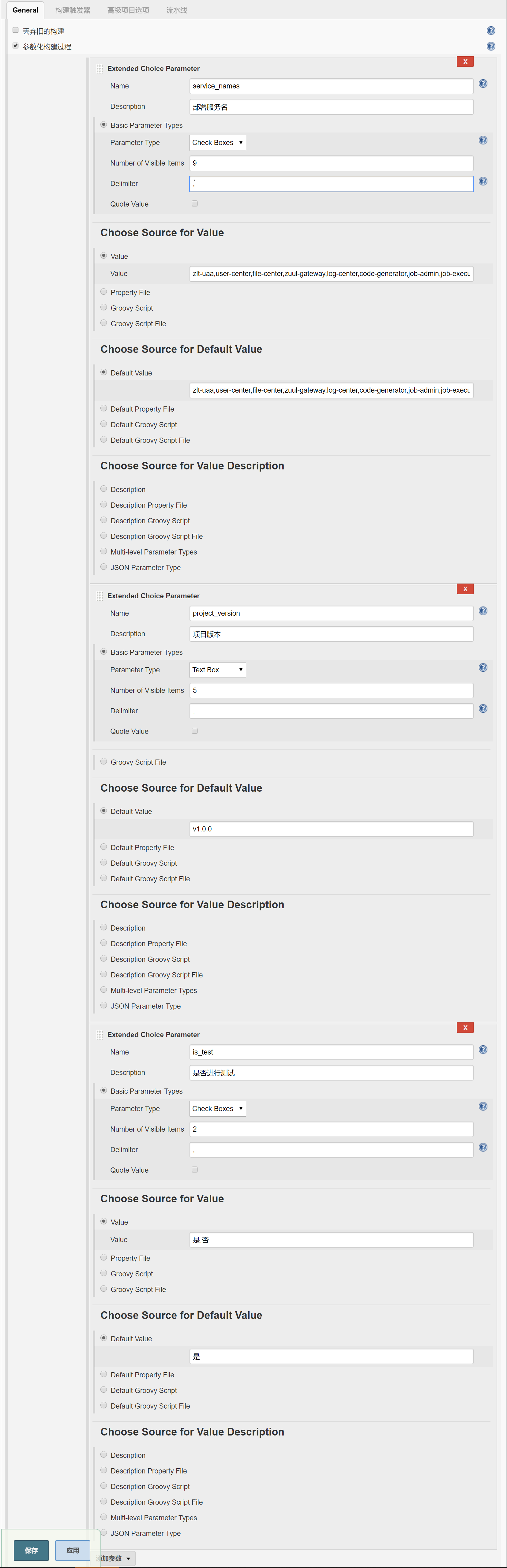507x1568 pixels.
Task: Click the 保存 save button
Action: 31,1550
